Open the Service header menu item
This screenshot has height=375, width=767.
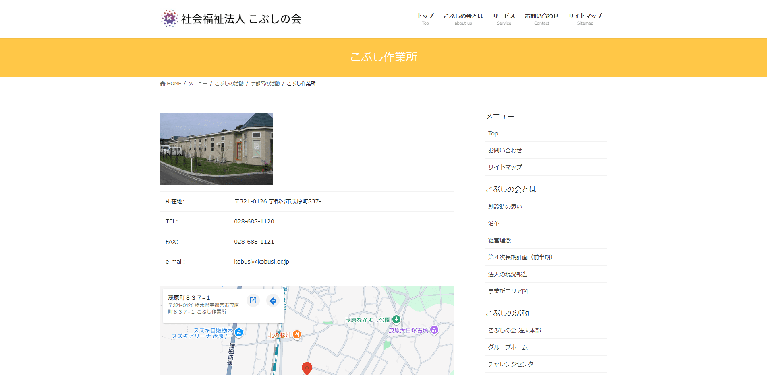503,19
